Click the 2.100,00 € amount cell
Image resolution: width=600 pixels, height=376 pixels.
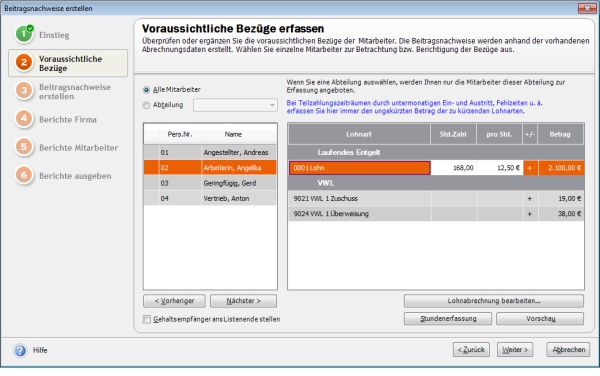561,168
